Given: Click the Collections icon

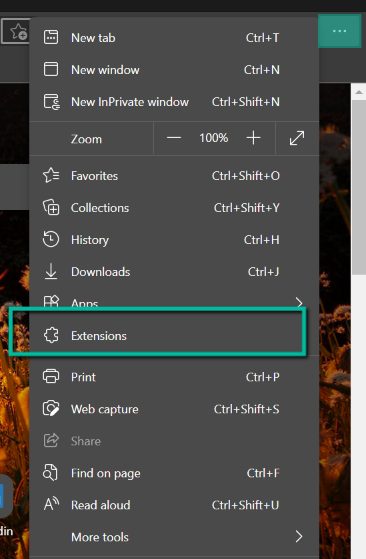Looking at the screenshot, I should coord(51,207).
